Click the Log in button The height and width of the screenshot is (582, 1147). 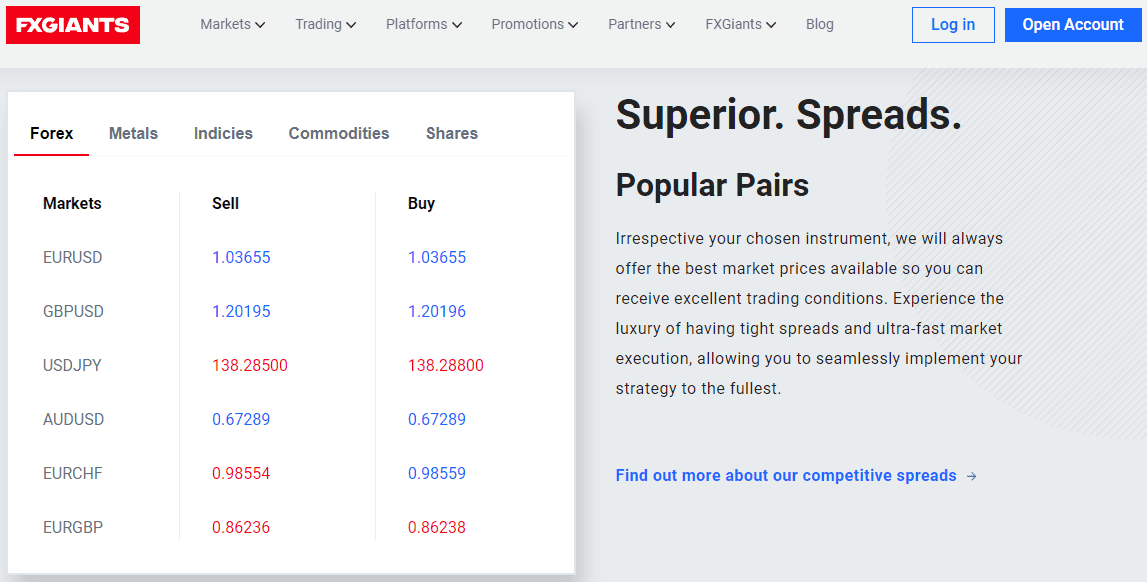(x=952, y=24)
